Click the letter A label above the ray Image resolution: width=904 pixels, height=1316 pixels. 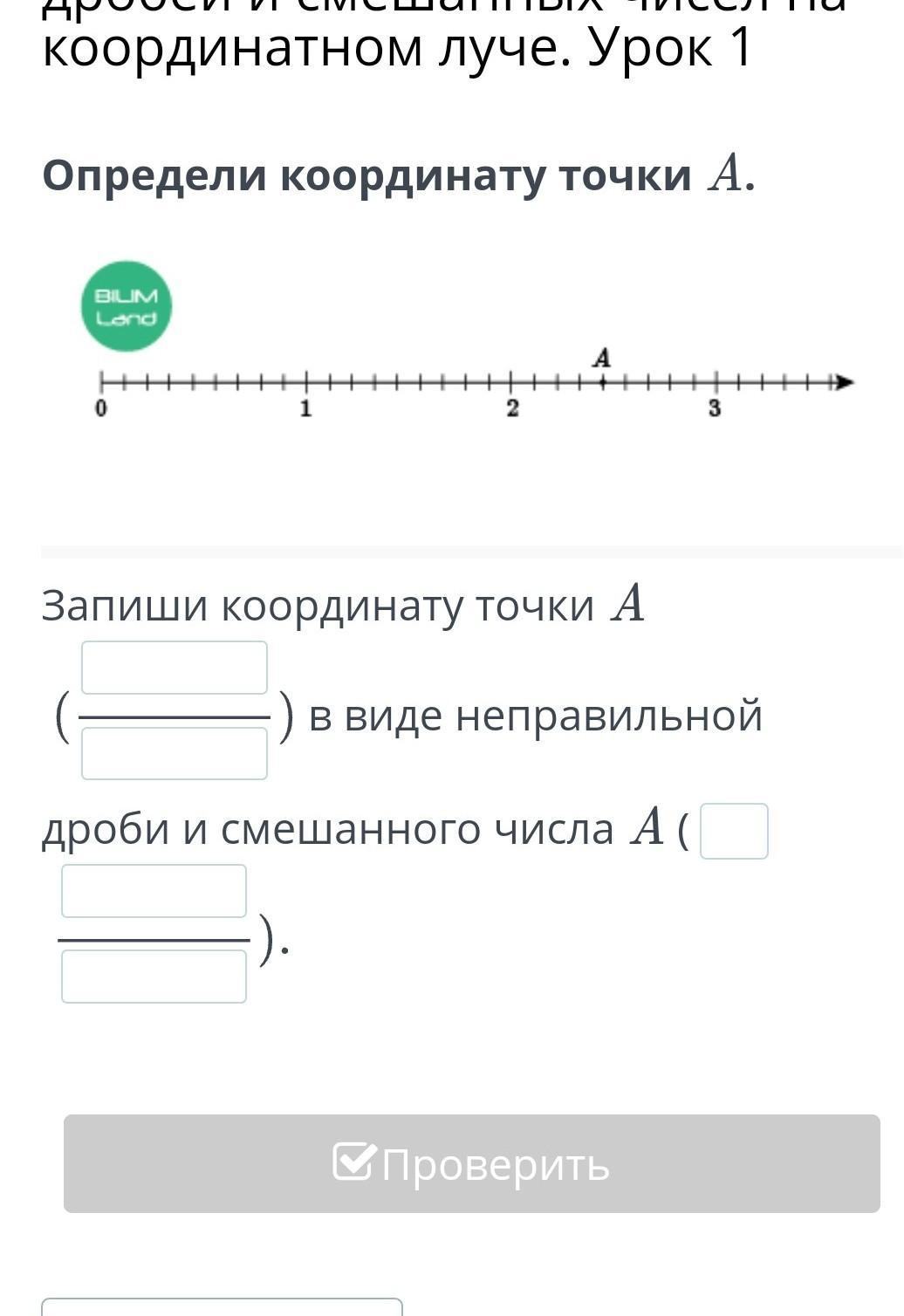pos(602,358)
